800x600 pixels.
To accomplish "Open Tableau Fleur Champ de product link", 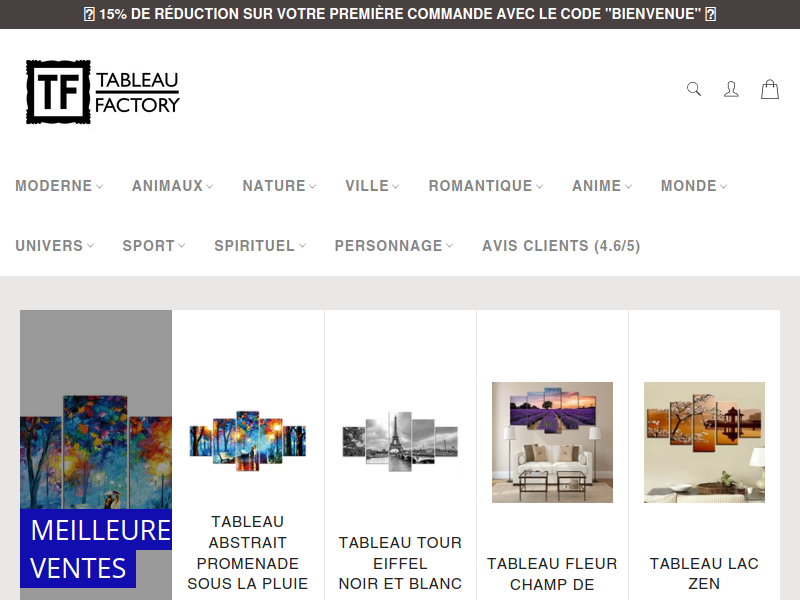I will point(552,574).
